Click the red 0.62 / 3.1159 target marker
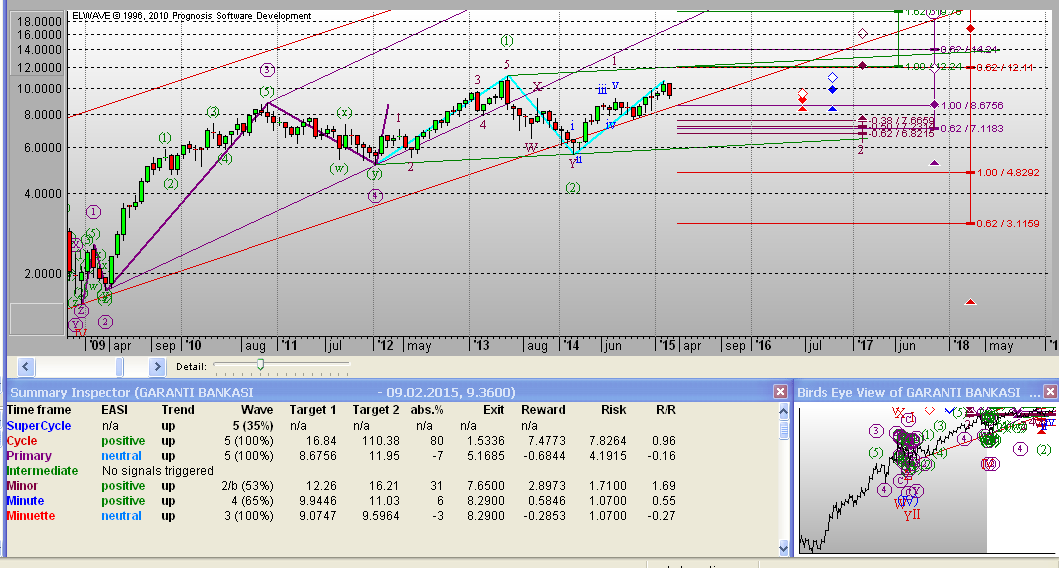 point(970,224)
